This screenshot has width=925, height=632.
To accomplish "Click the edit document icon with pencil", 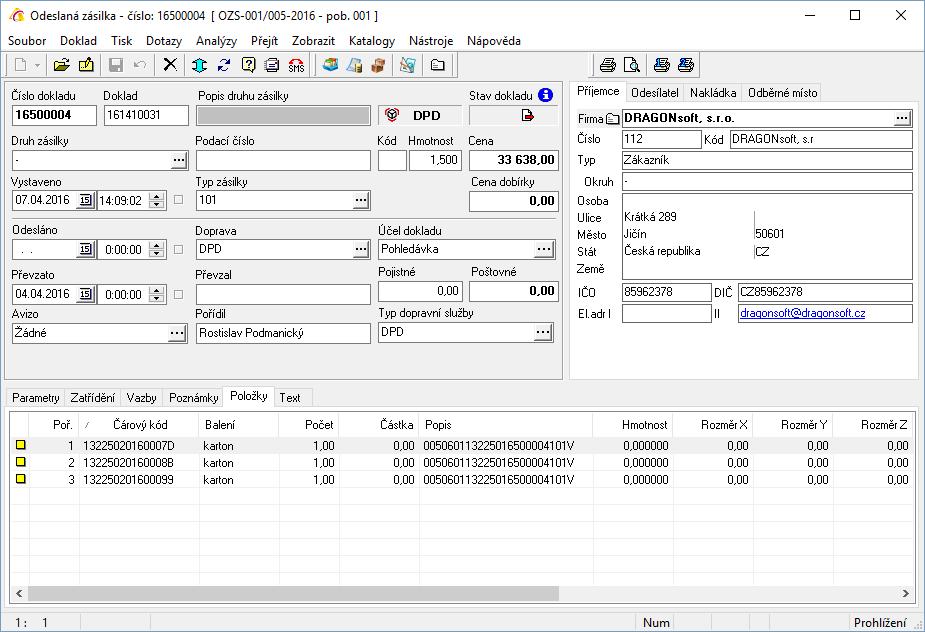I will tap(86, 65).
